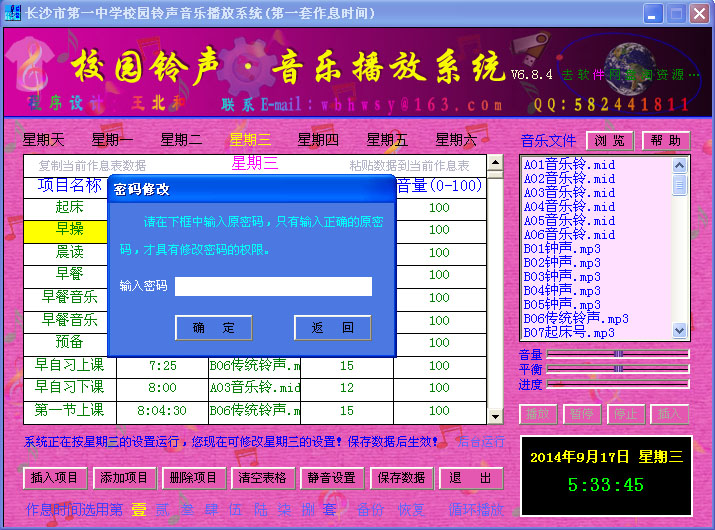The image size is (715, 530).
Task: Select B05钟声.mp3 in music list
Action: click(562, 305)
